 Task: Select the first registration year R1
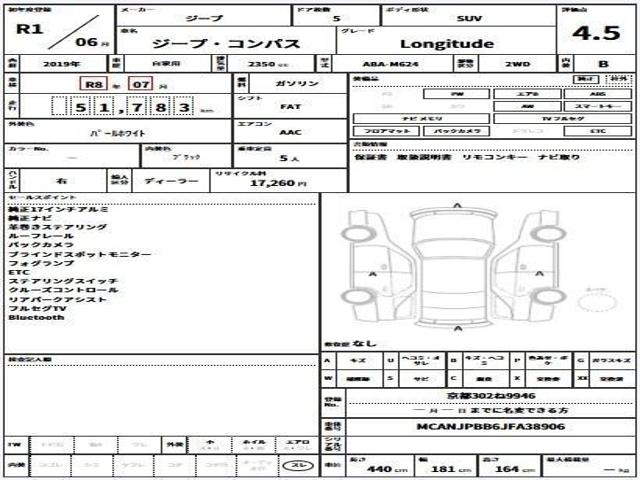[x=29, y=29]
